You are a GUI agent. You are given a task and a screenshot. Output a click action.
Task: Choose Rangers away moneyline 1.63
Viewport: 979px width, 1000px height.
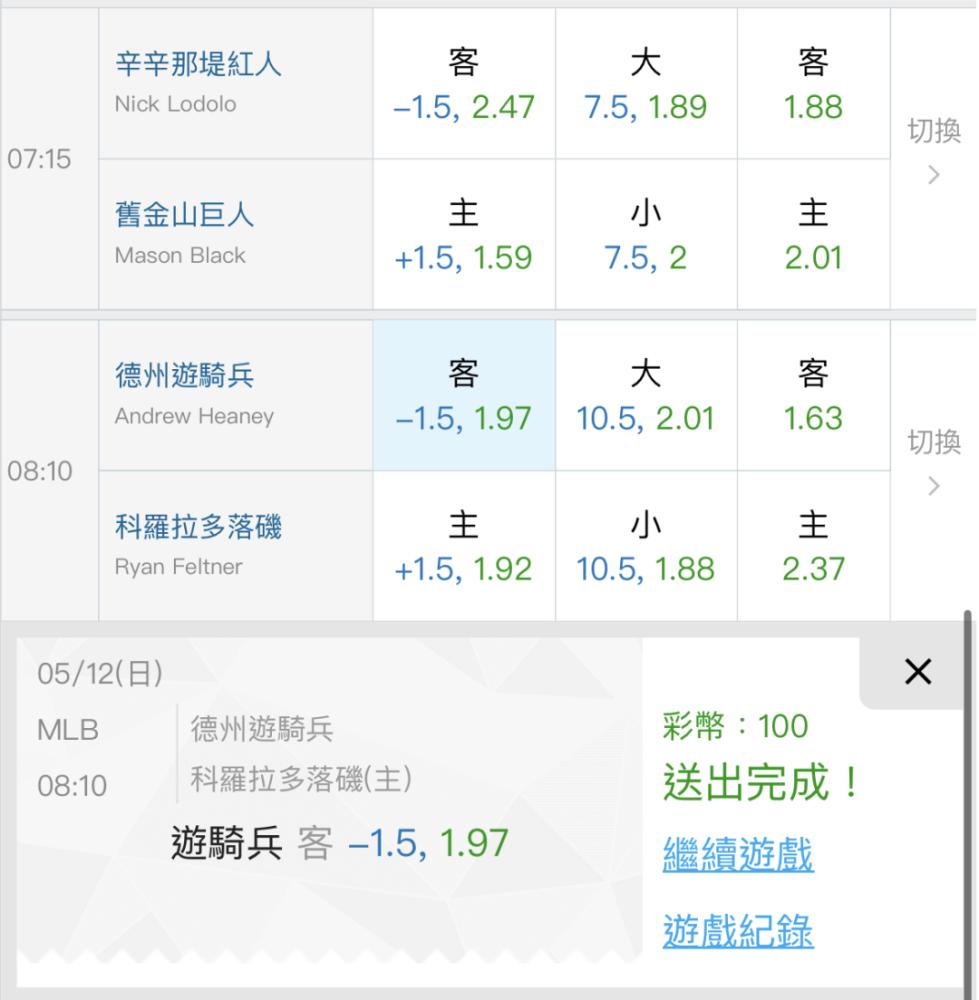[813, 396]
